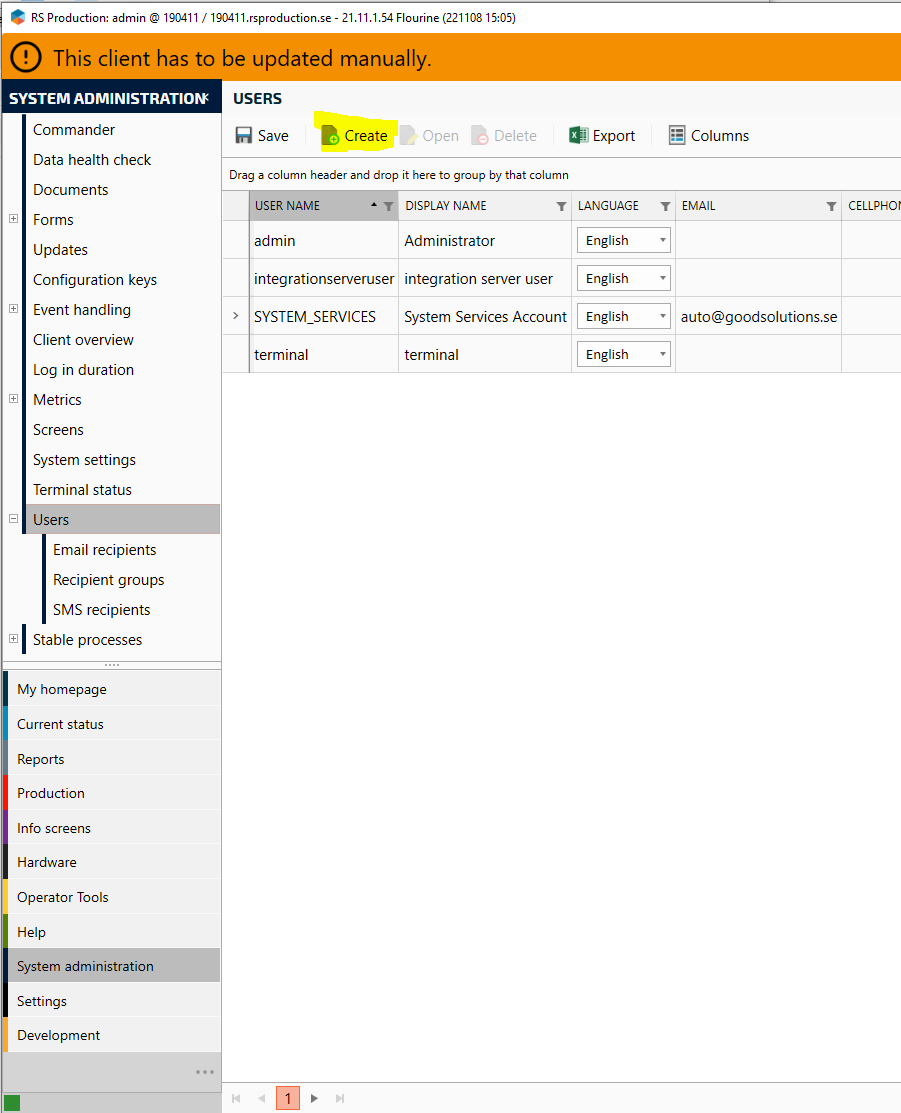The width and height of the screenshot is (901, 1113).
Task: Click the Save disk icon
Action: [244, 136]
